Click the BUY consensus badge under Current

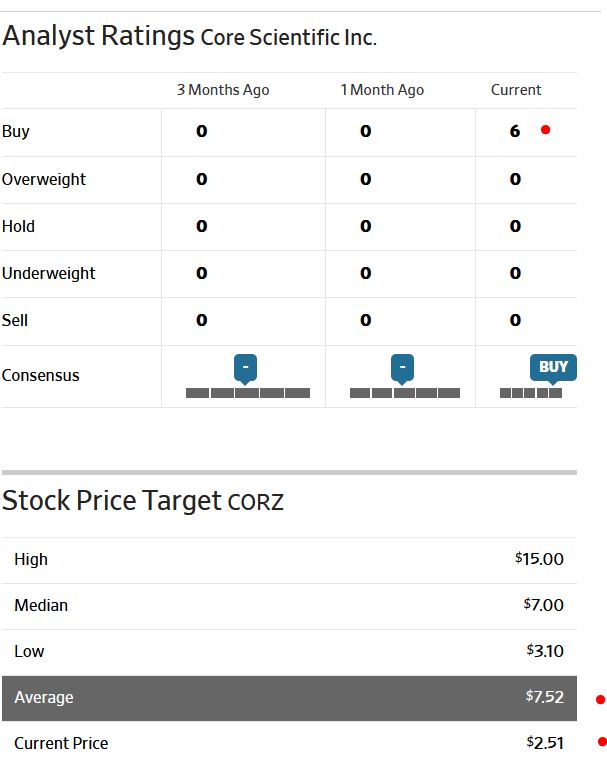click(553, 367)
